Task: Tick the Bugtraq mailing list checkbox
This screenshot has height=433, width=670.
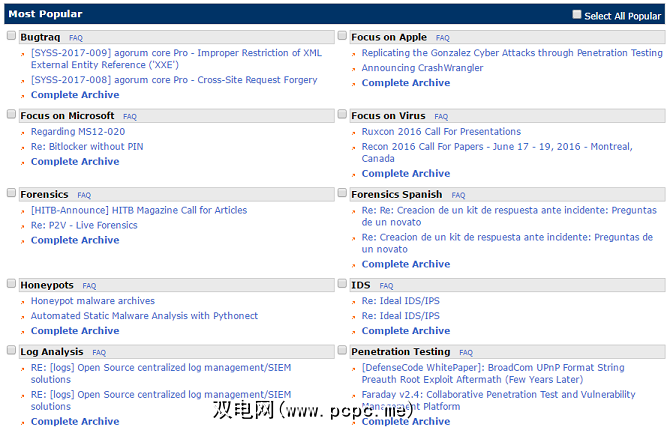Action: tap(12, 35)
